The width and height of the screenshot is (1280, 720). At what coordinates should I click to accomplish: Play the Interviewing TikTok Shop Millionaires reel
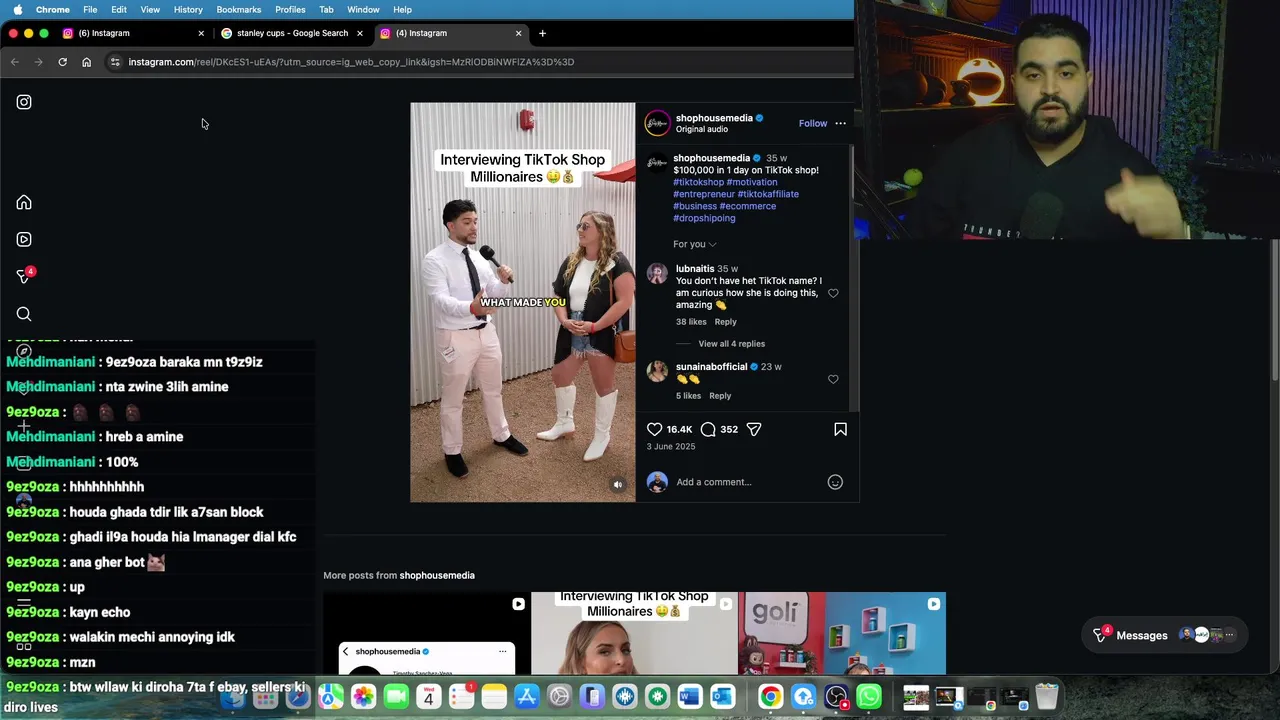point(523,302)
